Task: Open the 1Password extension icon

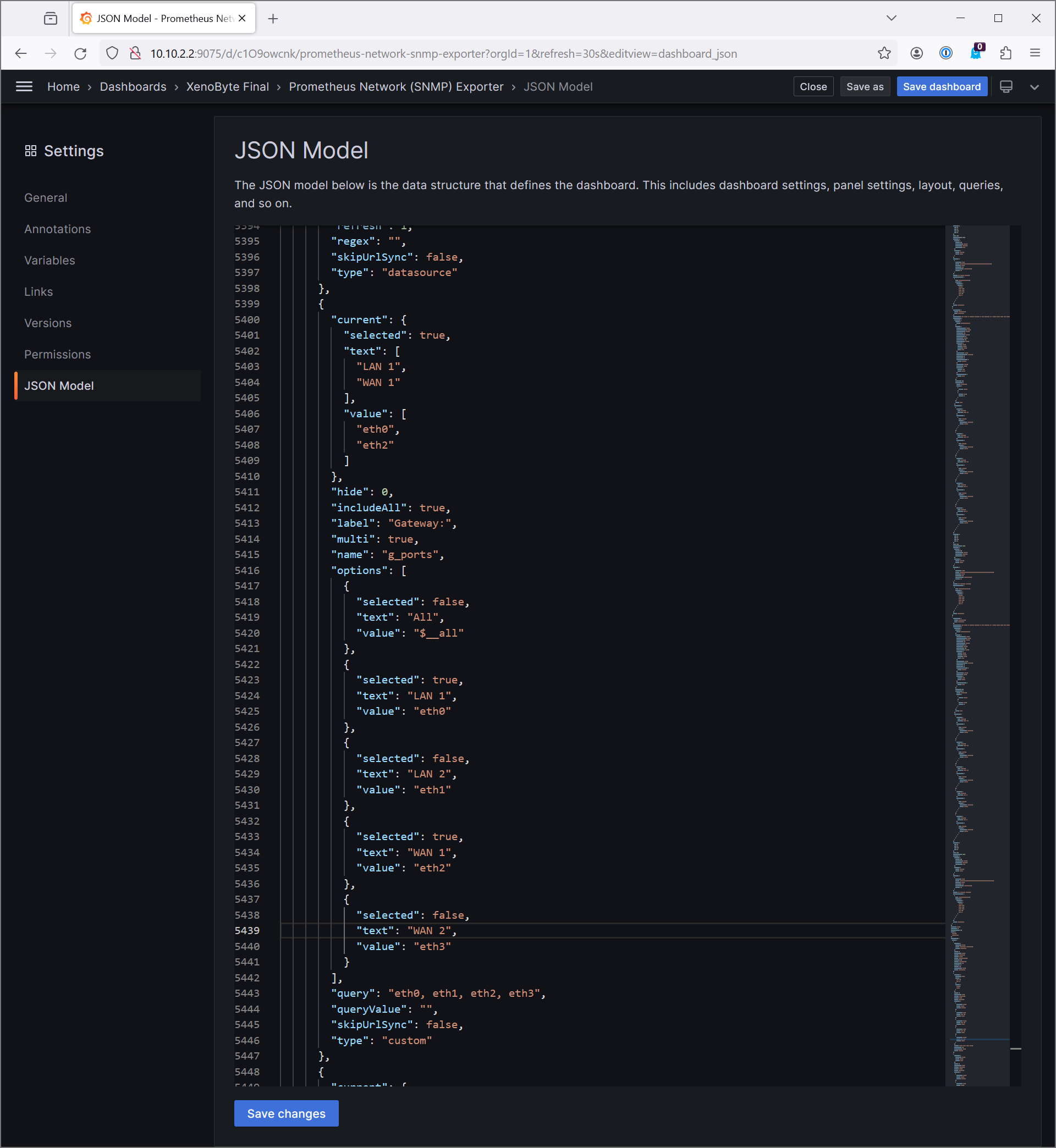Action: [x=945, y=54]
